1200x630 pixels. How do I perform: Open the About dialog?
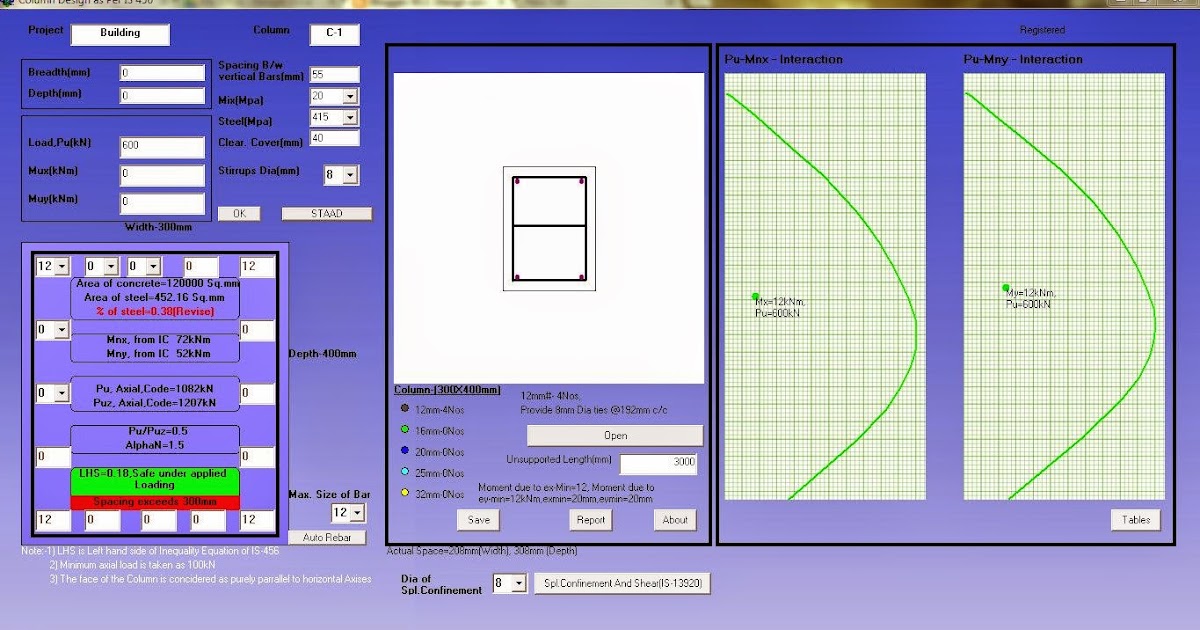coord(675,520)
